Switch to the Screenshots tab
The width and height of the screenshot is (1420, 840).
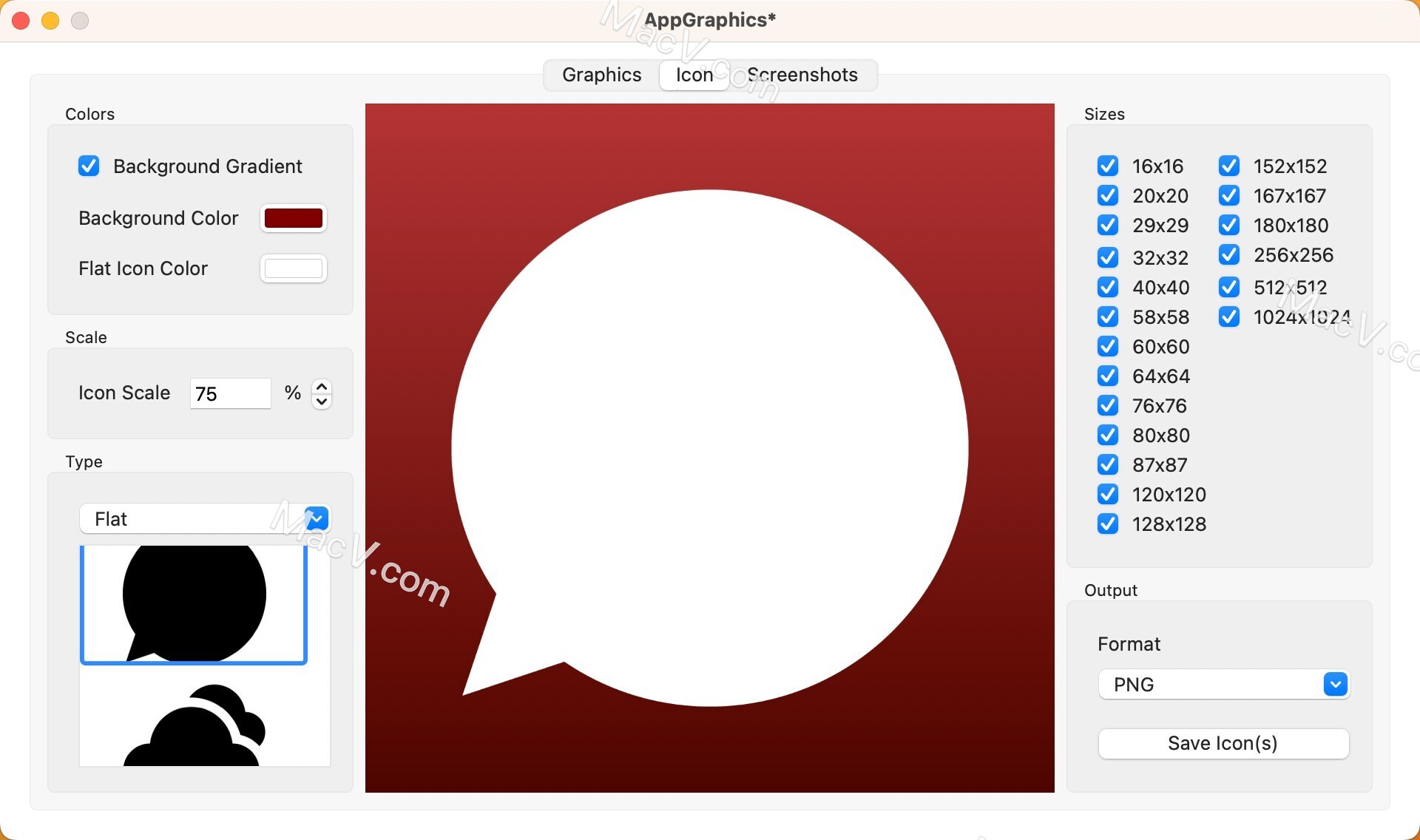pos(802,75)
